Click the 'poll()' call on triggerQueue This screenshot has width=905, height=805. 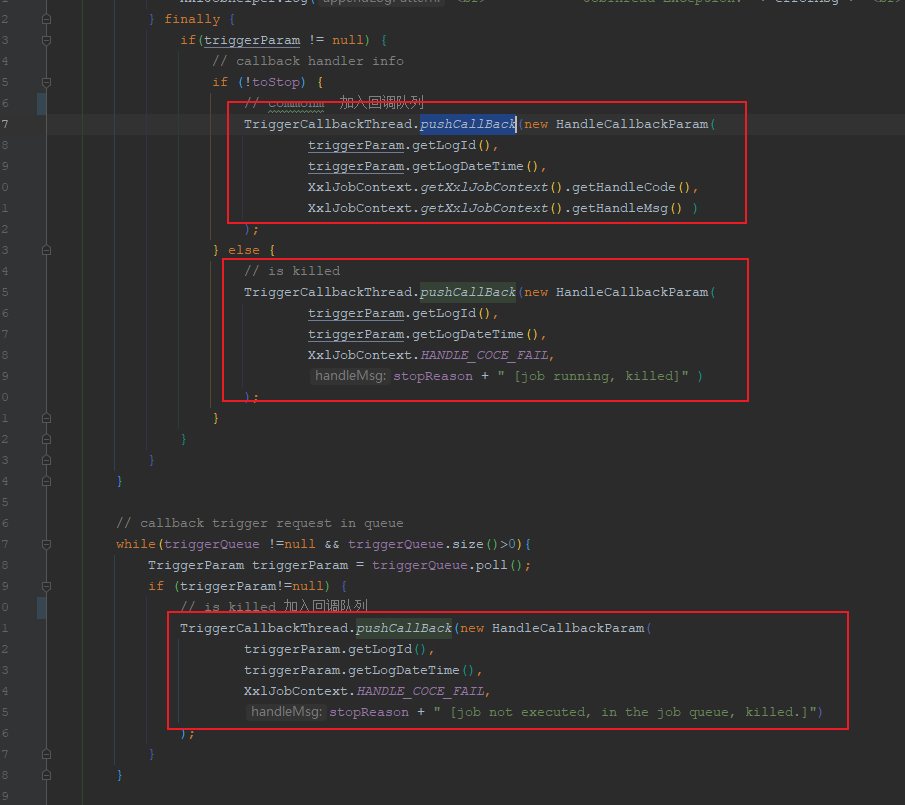(499, 565)
